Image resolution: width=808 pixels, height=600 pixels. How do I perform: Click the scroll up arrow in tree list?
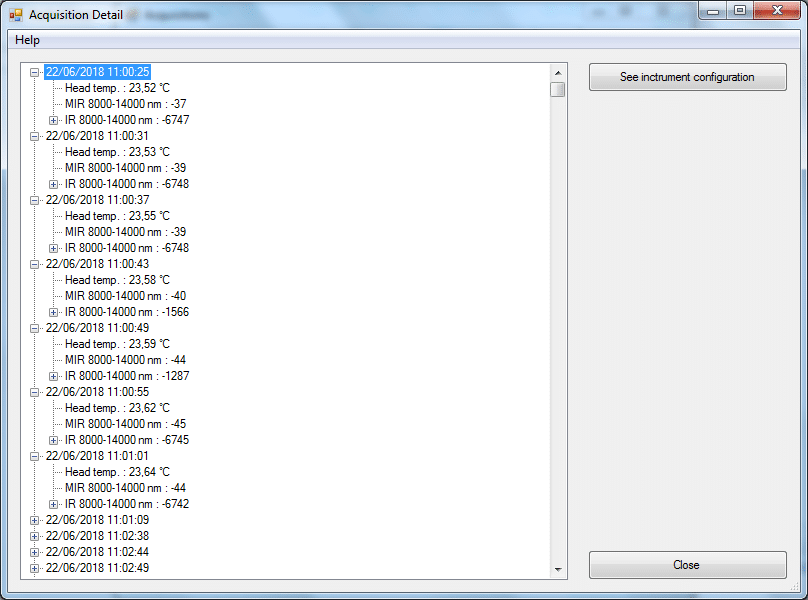558,73
